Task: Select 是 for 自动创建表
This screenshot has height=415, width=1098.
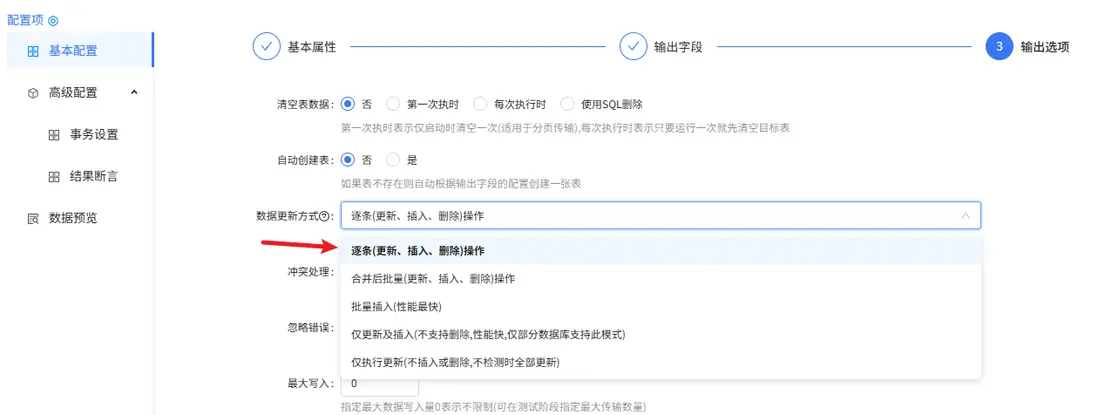Action: 393,160
